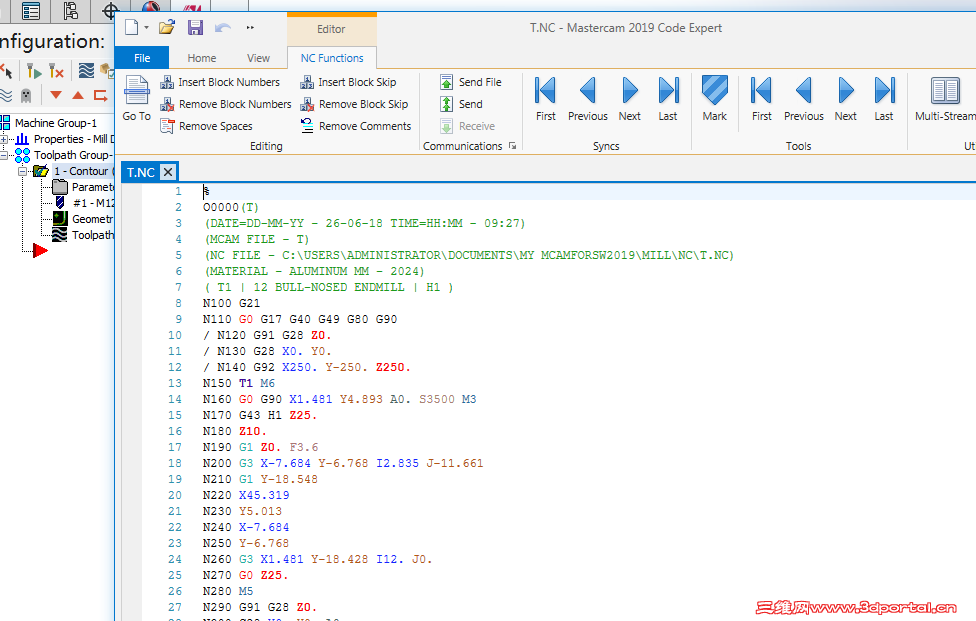The width and height of the screenshot is (976, 621).
Task: Click Remove Comments
Action: [x=355, y=126]
